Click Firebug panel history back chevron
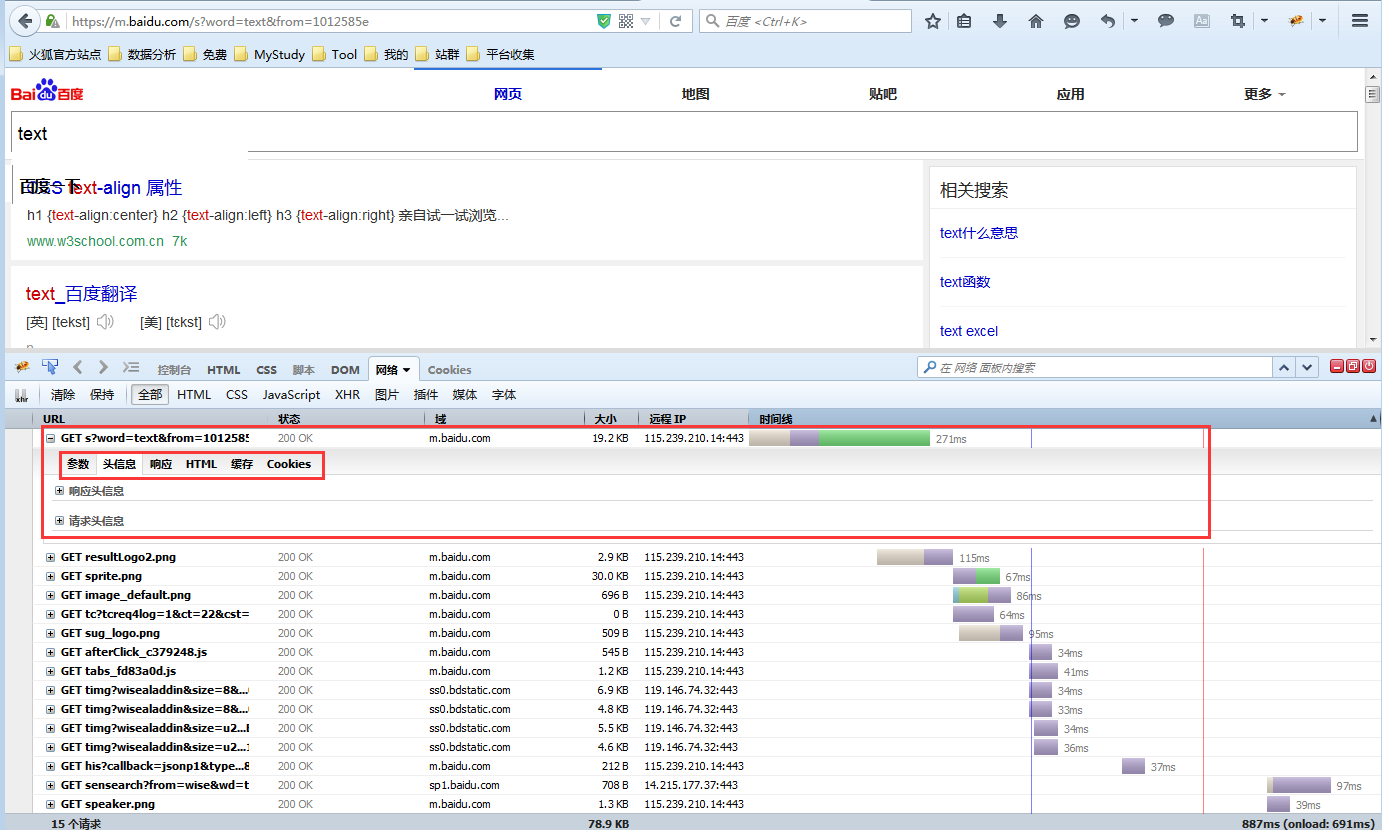Viewport: 1382px width, 830px height. 78,367
